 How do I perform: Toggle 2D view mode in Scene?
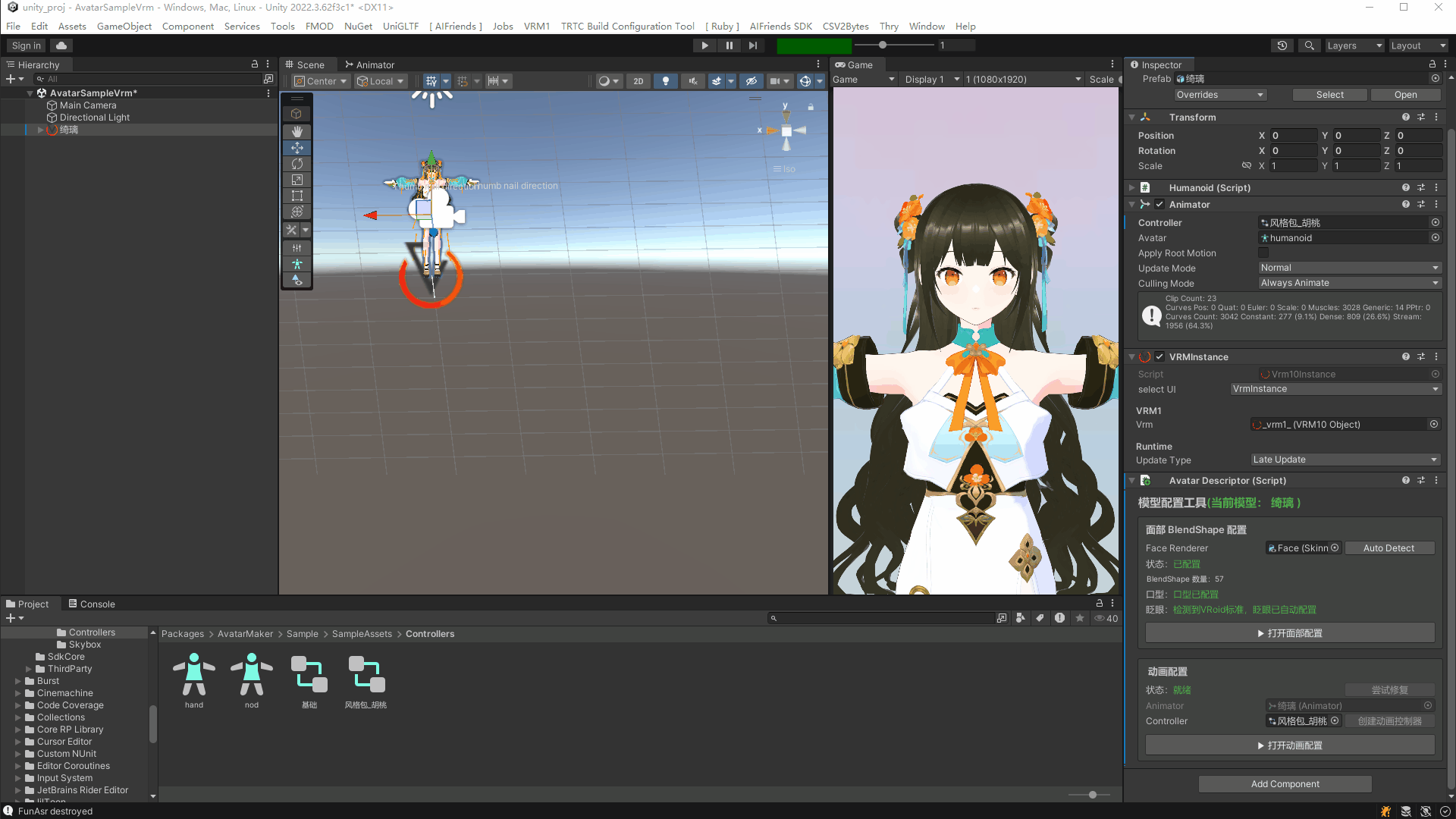(x=638, y=81)
